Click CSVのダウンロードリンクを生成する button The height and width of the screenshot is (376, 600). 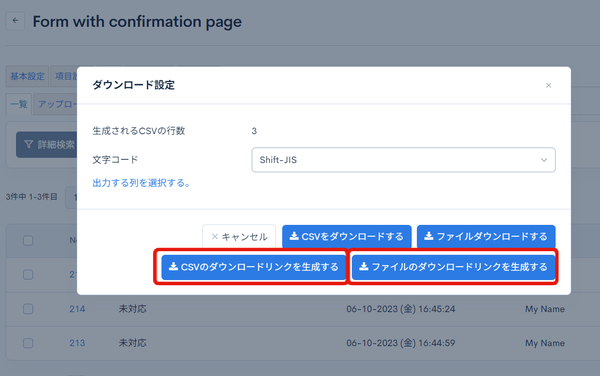[x=254, y=267]
